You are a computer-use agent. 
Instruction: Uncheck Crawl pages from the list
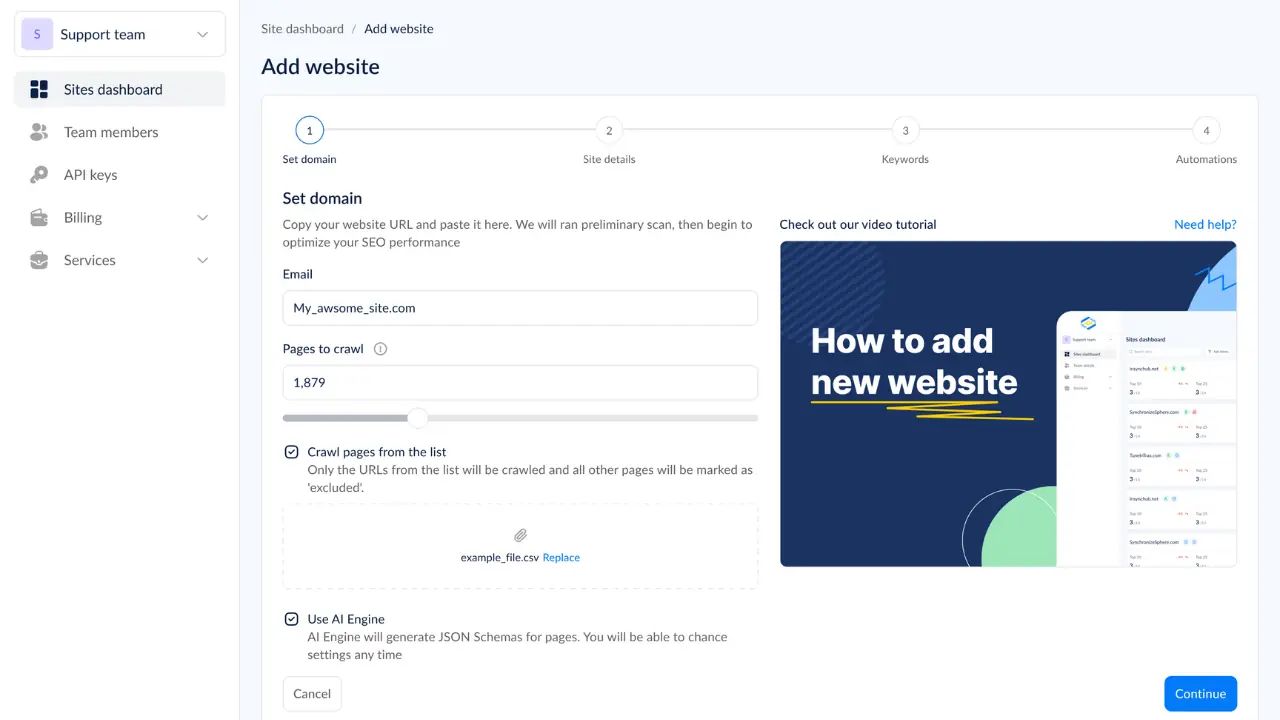tap(291, 452)
